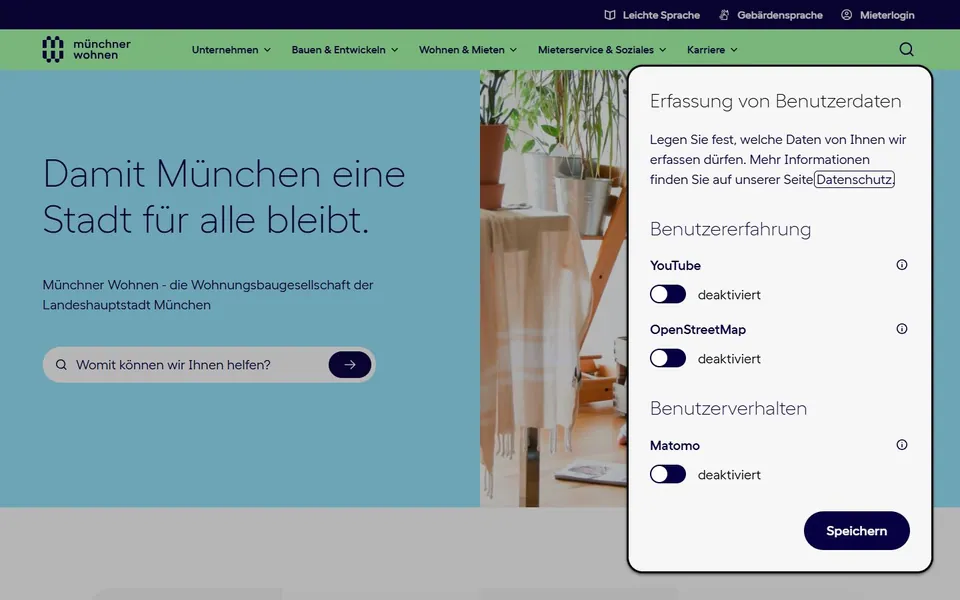Expand the Bauen & Entwickeln chevron
Viewport: 960px width, 600px height.
[394, 50]
